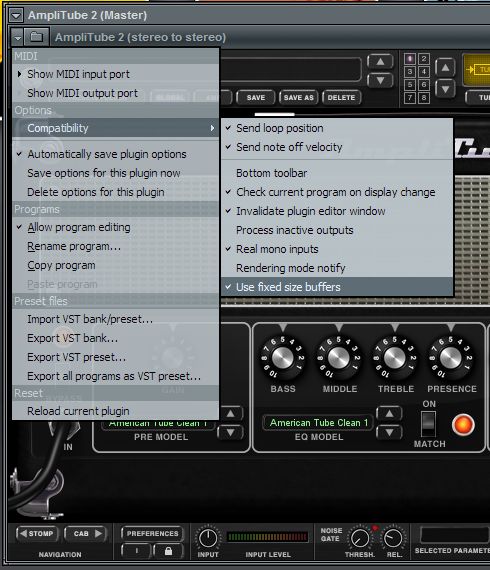This screenshot has height=570, width=490.
Task: Select rig slot 5
Action: 410,85
